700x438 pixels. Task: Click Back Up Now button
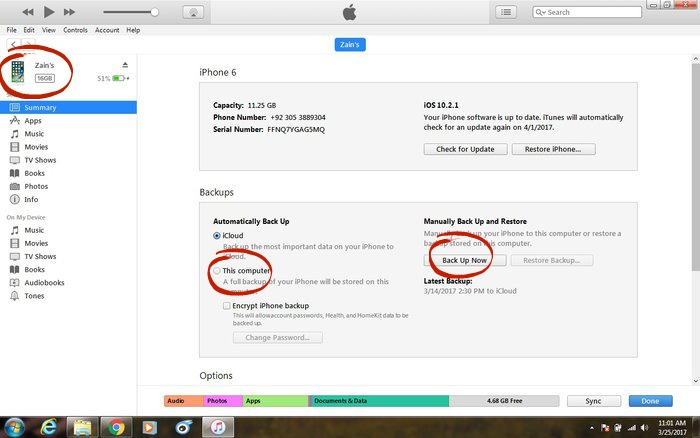464,260
